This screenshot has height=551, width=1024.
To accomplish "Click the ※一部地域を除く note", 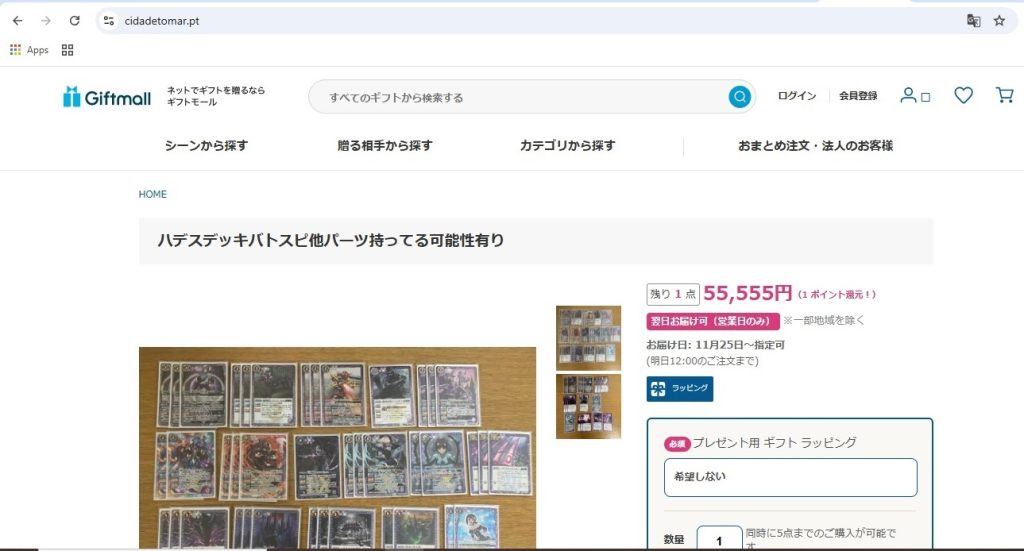I will [x=824, y=321].
